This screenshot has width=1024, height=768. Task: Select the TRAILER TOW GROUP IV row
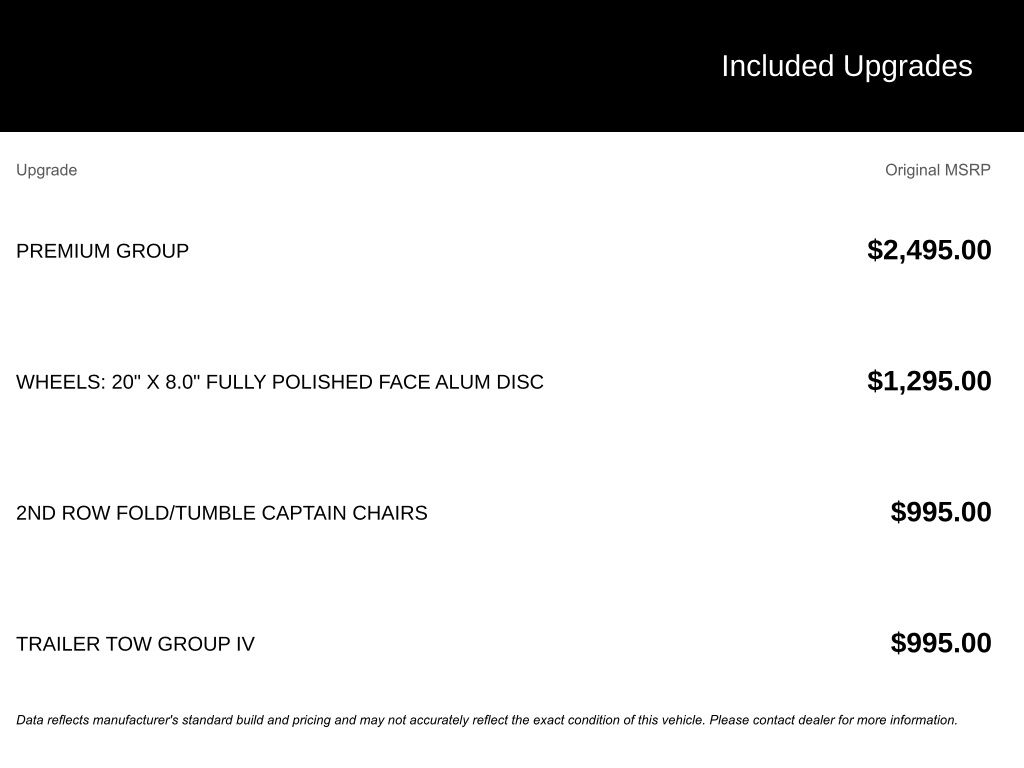[x=504, y=643]
